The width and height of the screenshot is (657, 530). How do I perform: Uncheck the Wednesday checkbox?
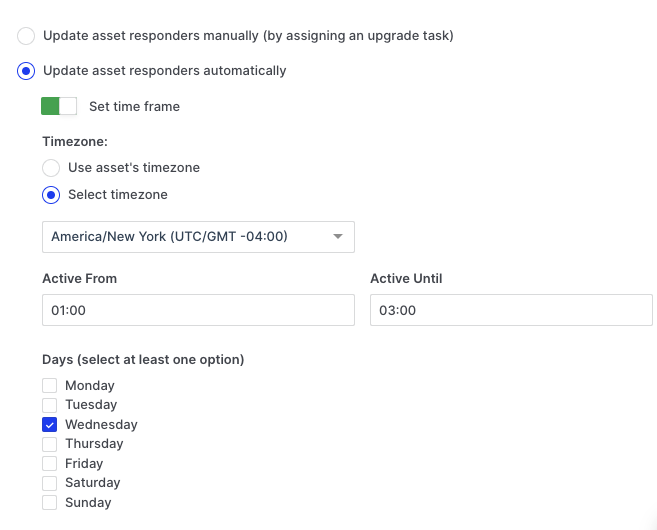(x=50, y=425)
